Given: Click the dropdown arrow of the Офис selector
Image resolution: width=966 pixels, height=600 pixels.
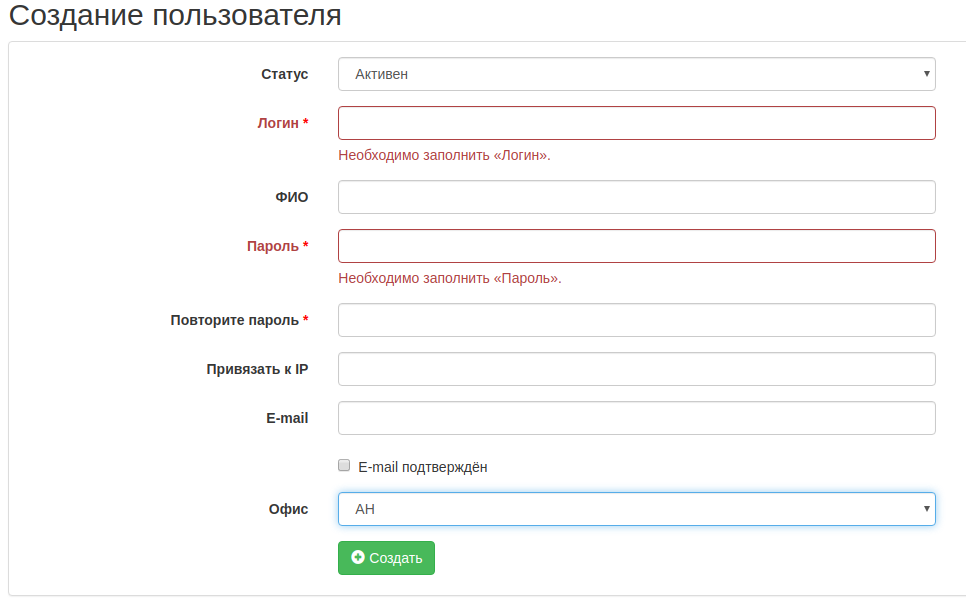Looking at the screenshot, I should (925, 509).
